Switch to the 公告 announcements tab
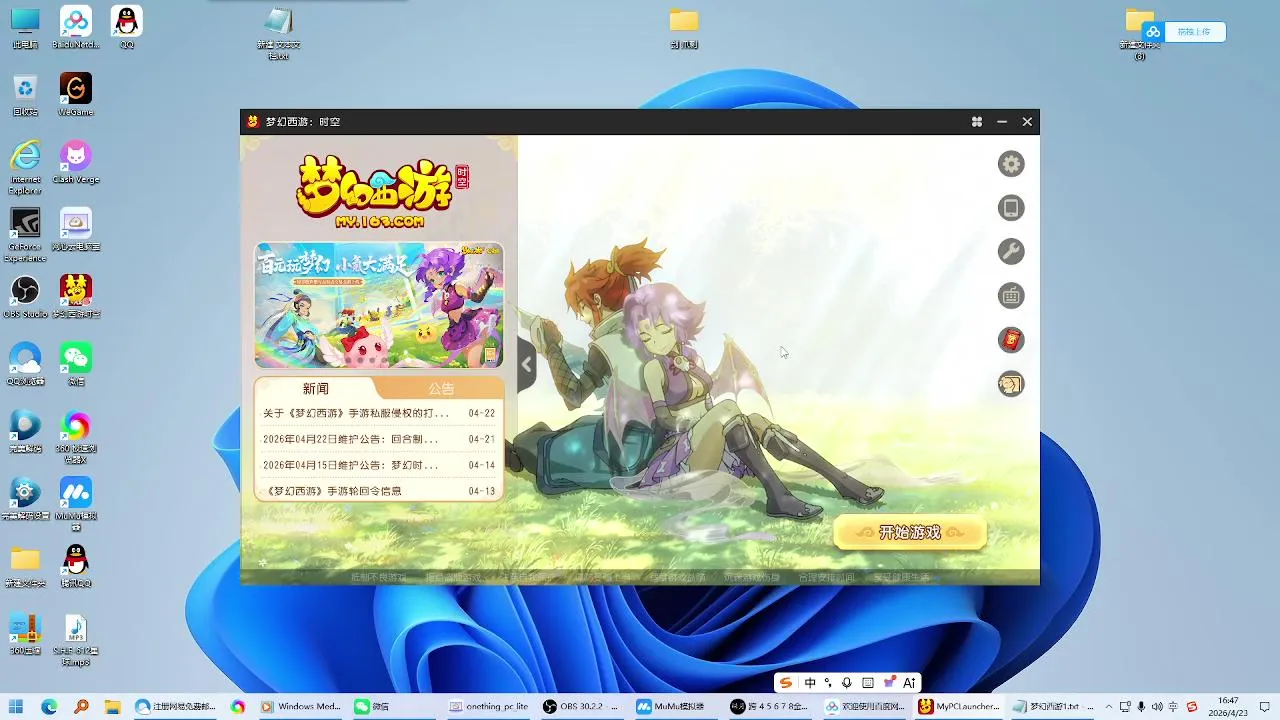This screenshot has height=720, width=1280. 441,388
